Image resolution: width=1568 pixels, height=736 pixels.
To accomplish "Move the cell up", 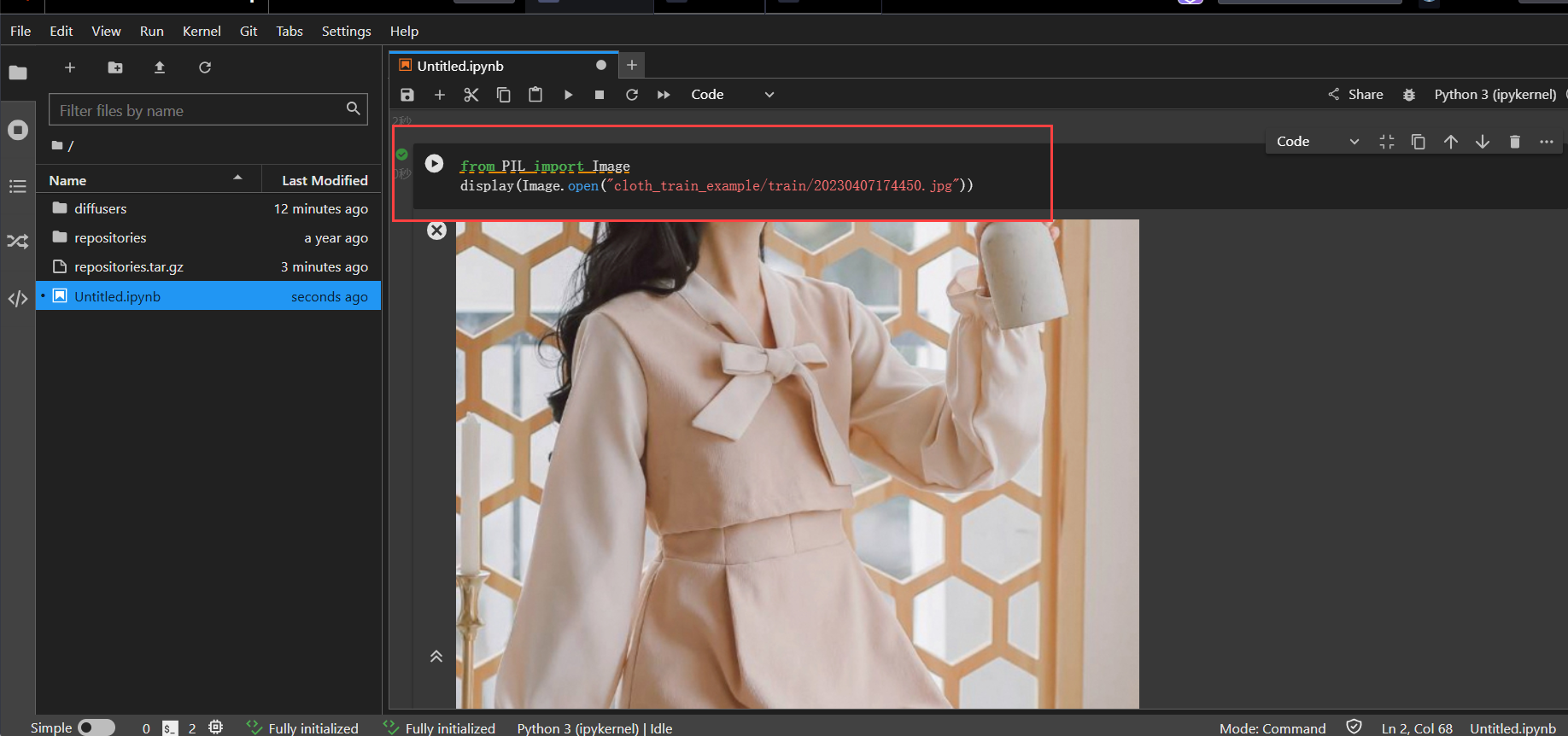I will click(x=1451, y=142).
